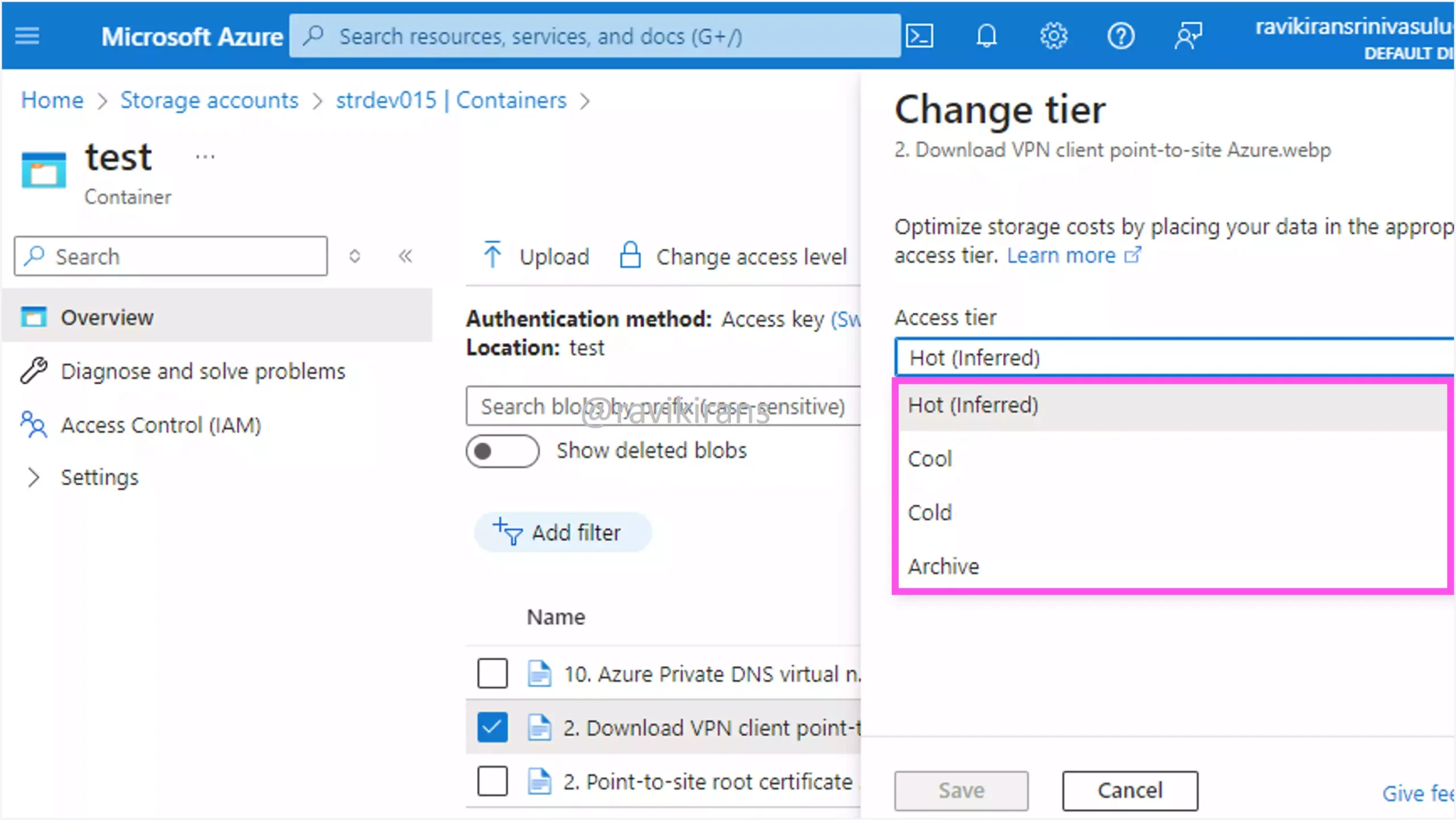Open the notifications bell
Screen dimensions: 1456x820
986,36
